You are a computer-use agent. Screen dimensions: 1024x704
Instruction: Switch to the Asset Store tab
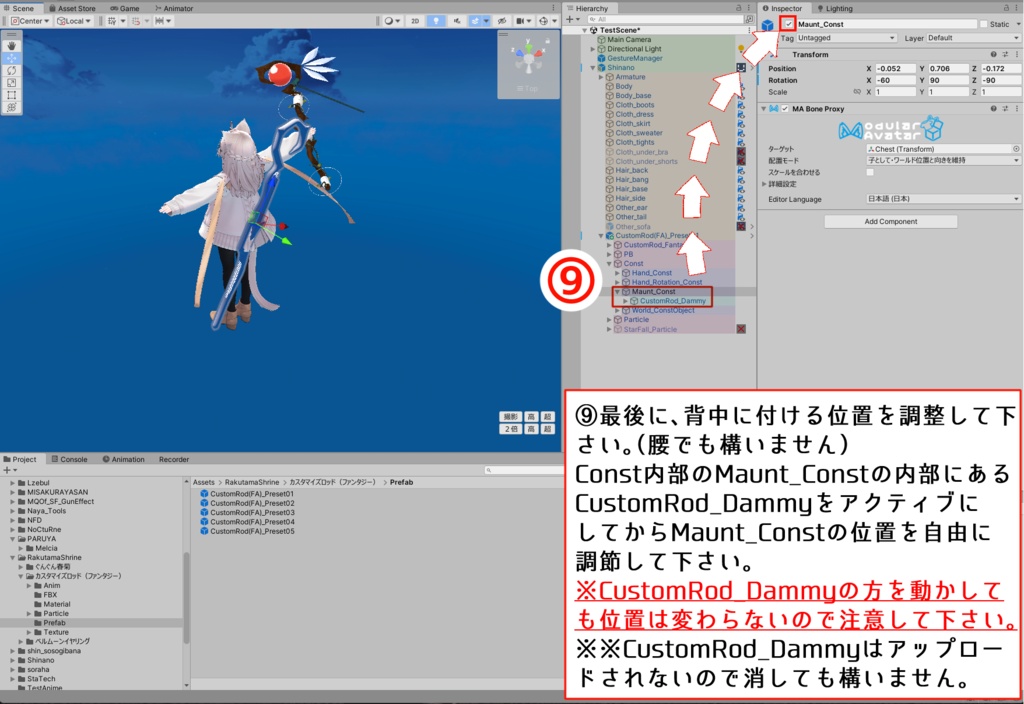72,8
